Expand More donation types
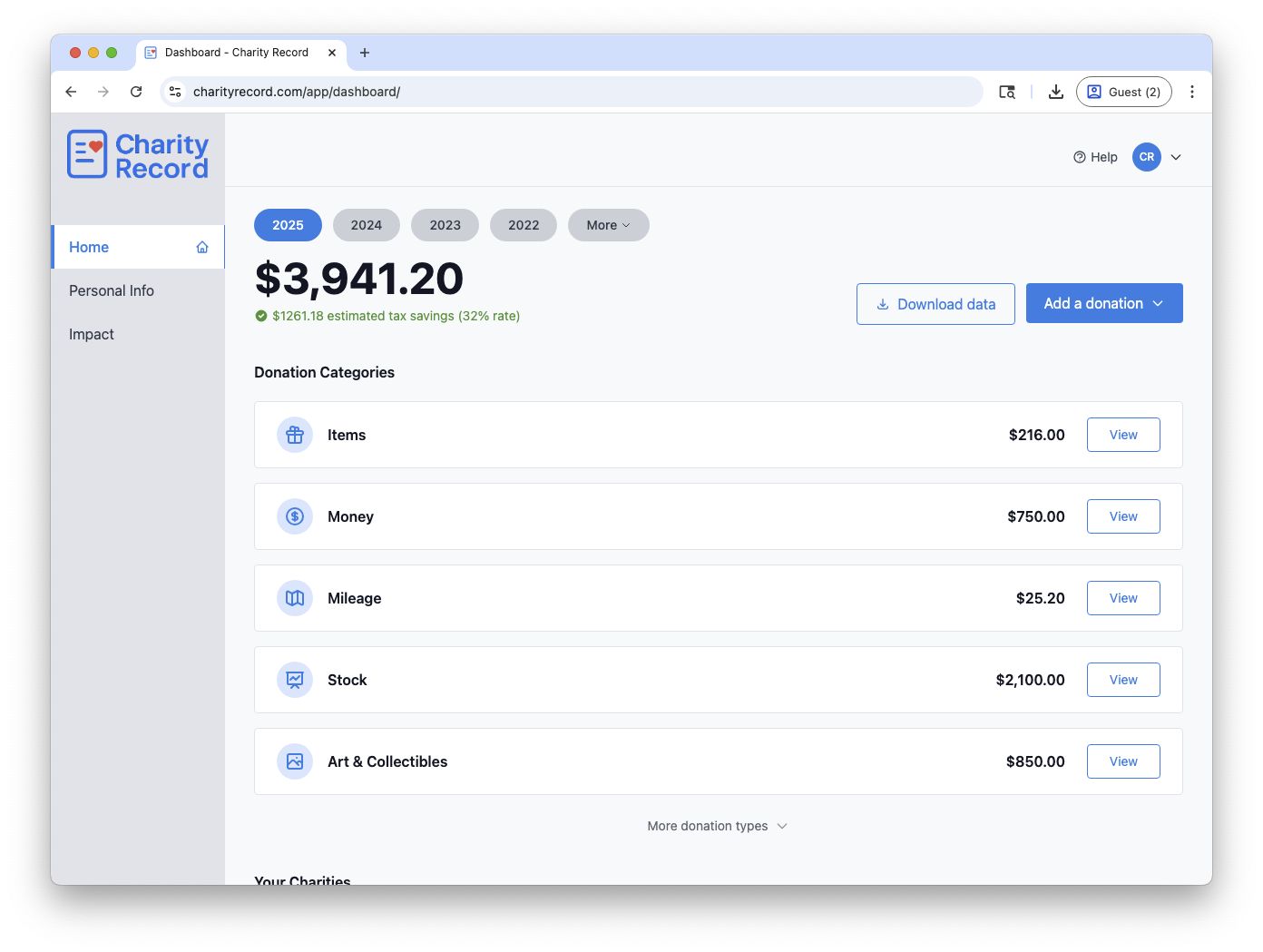 click(x=717, y=826)
